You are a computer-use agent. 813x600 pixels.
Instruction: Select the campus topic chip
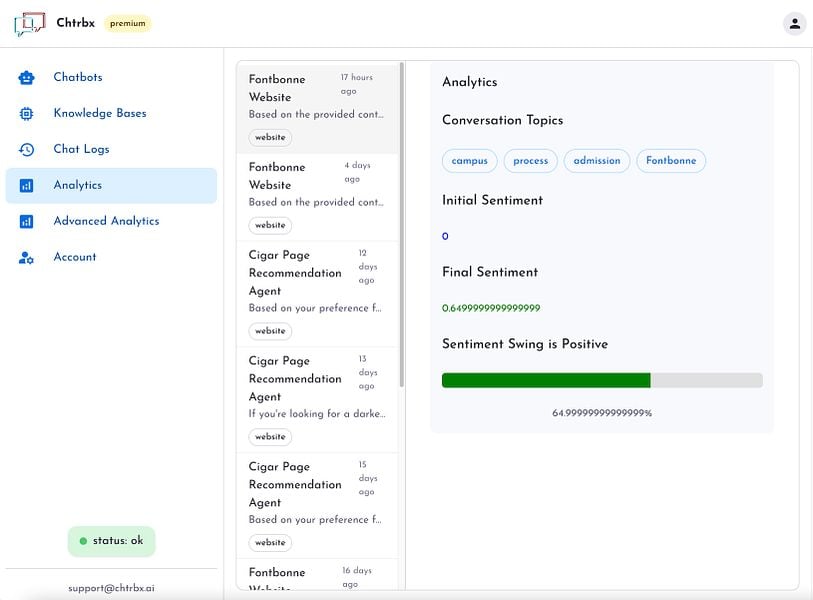[x=469, y=161]
